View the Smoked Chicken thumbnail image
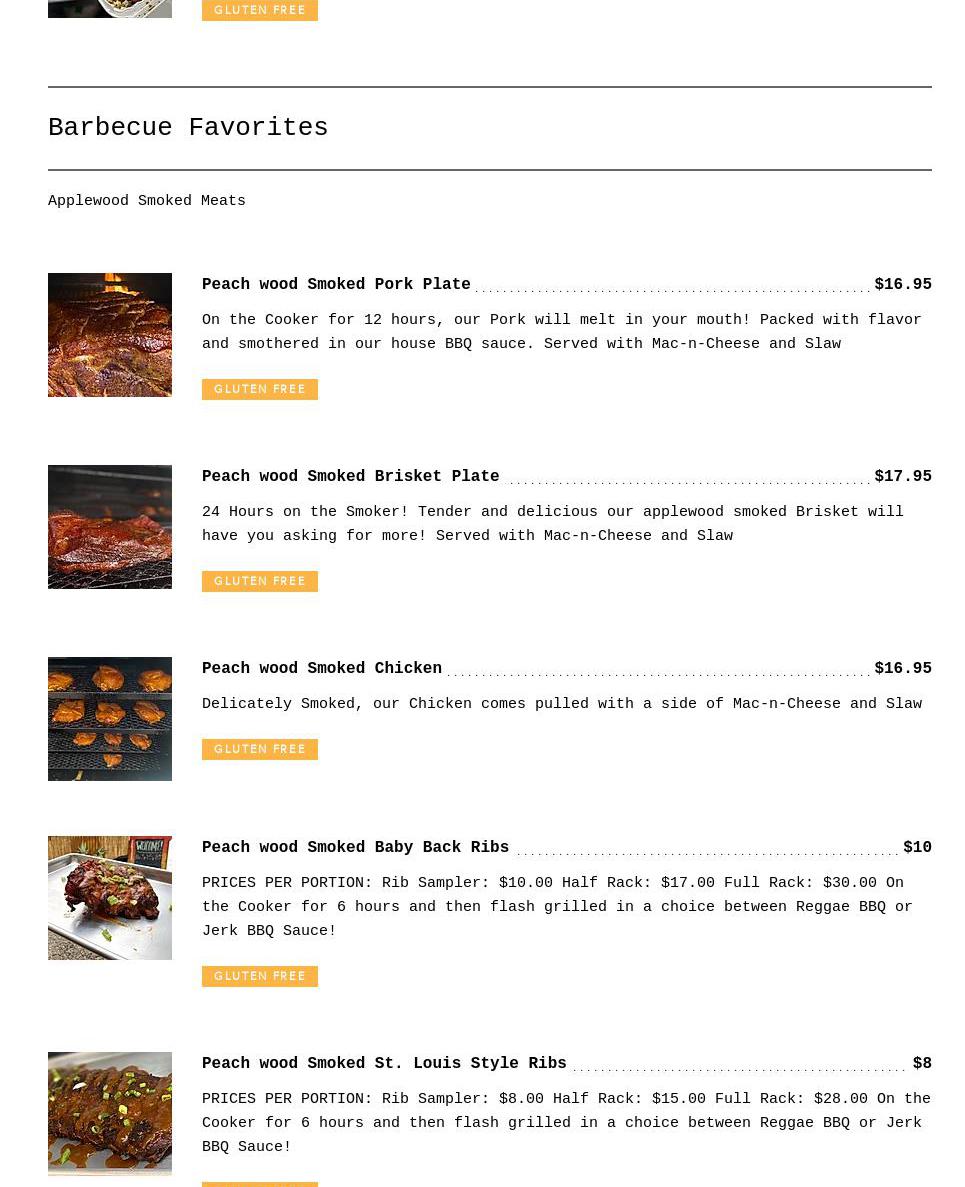Screen dimensions: 965x1187 pyautogui.click(x=110, y=719)
